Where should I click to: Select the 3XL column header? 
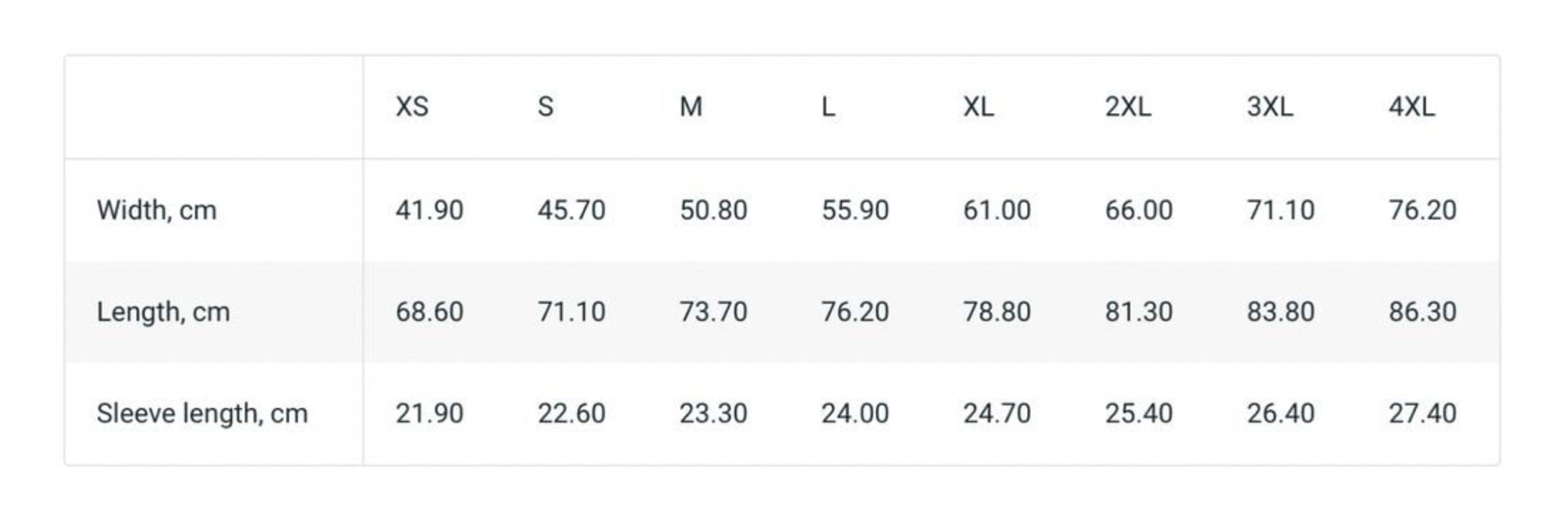1270,107
